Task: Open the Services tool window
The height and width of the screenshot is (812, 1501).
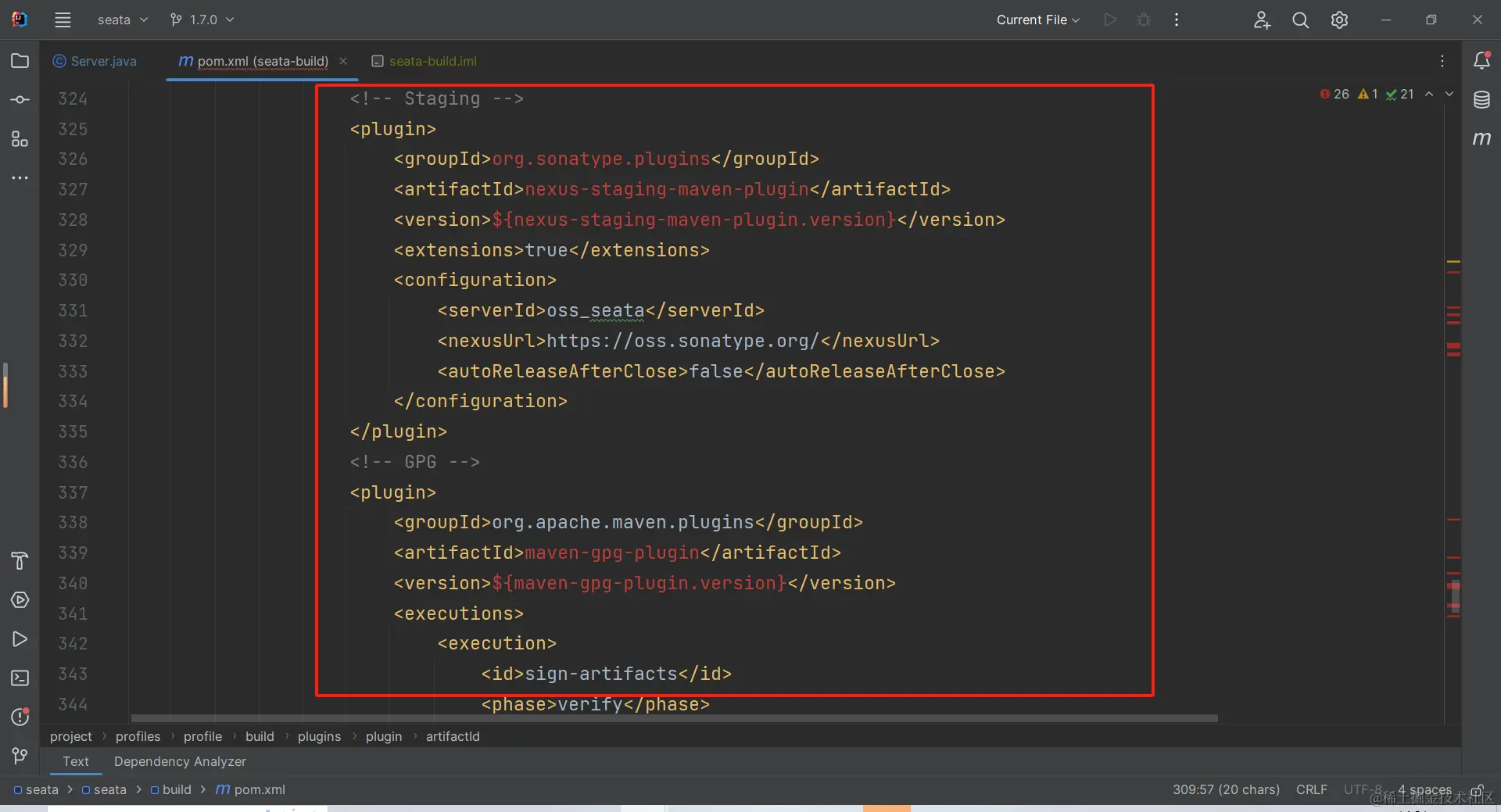Action: [20, 600]
